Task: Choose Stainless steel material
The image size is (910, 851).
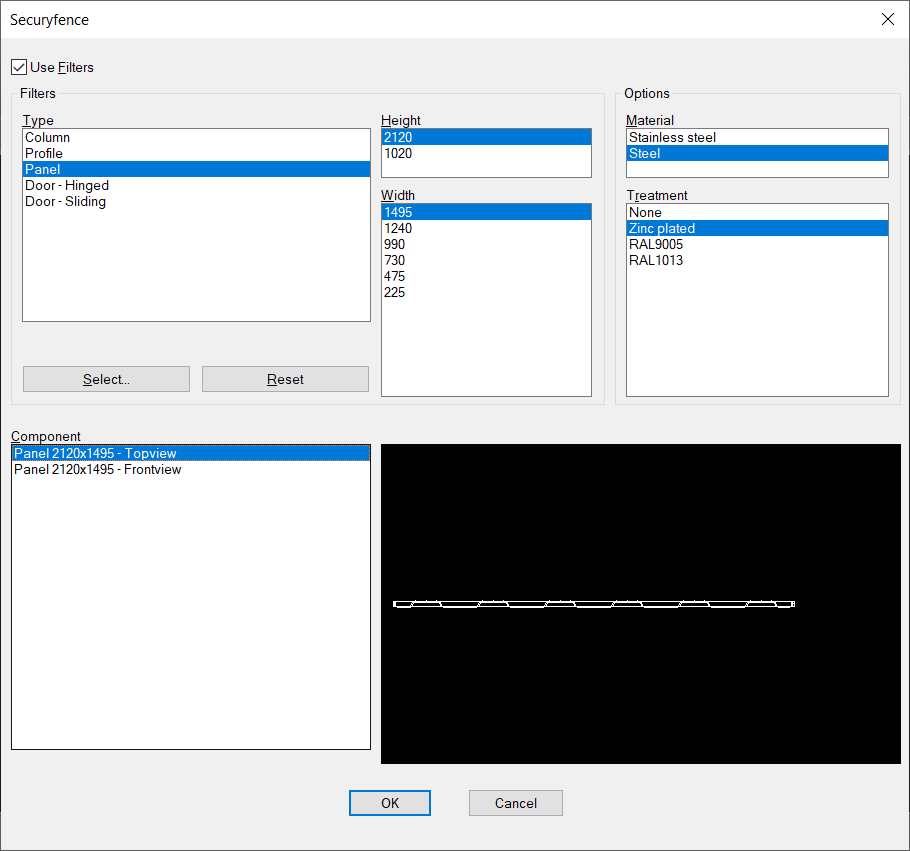Action: (x=757, y=138)
